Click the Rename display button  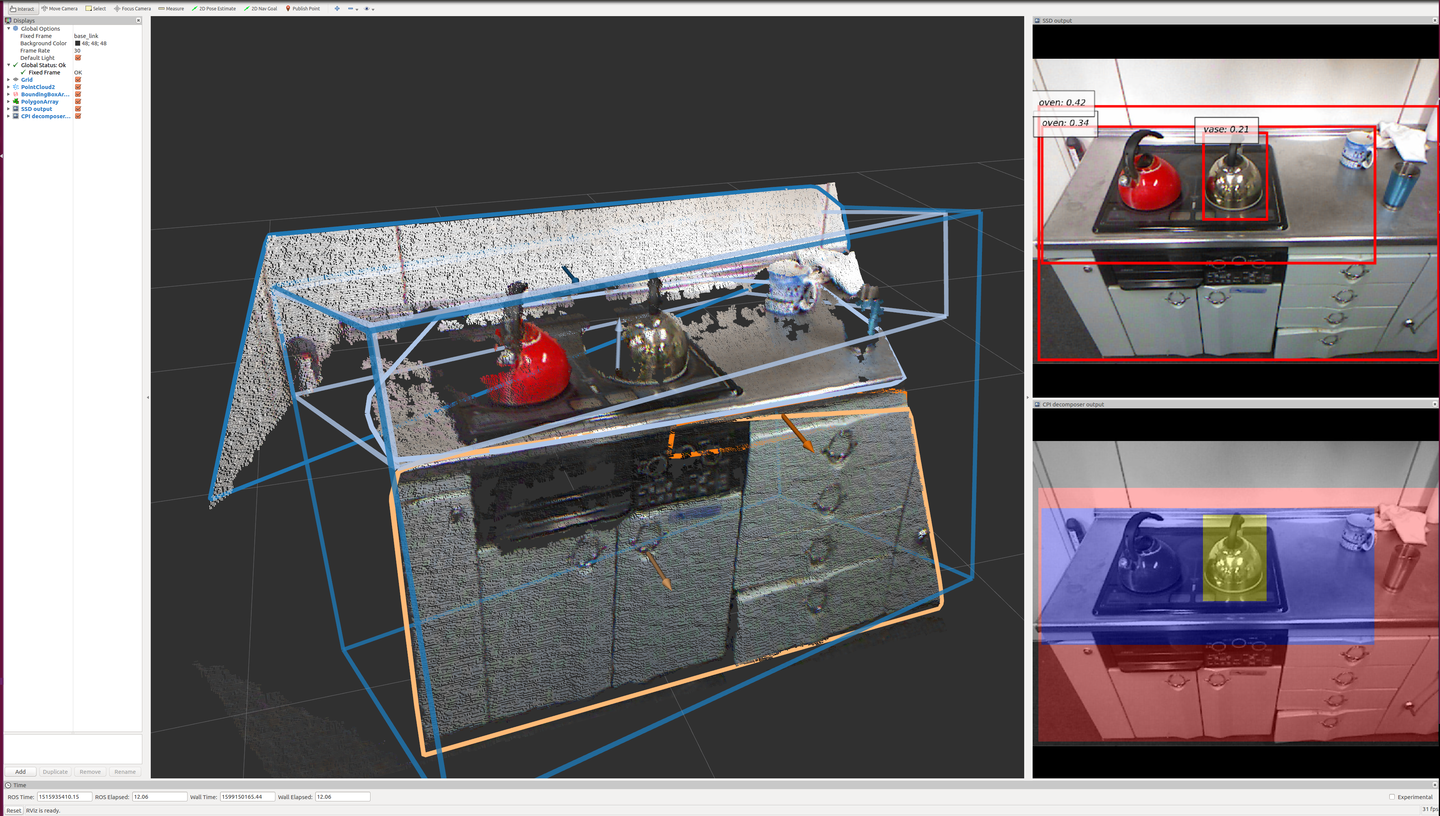[x=125, y=772]
